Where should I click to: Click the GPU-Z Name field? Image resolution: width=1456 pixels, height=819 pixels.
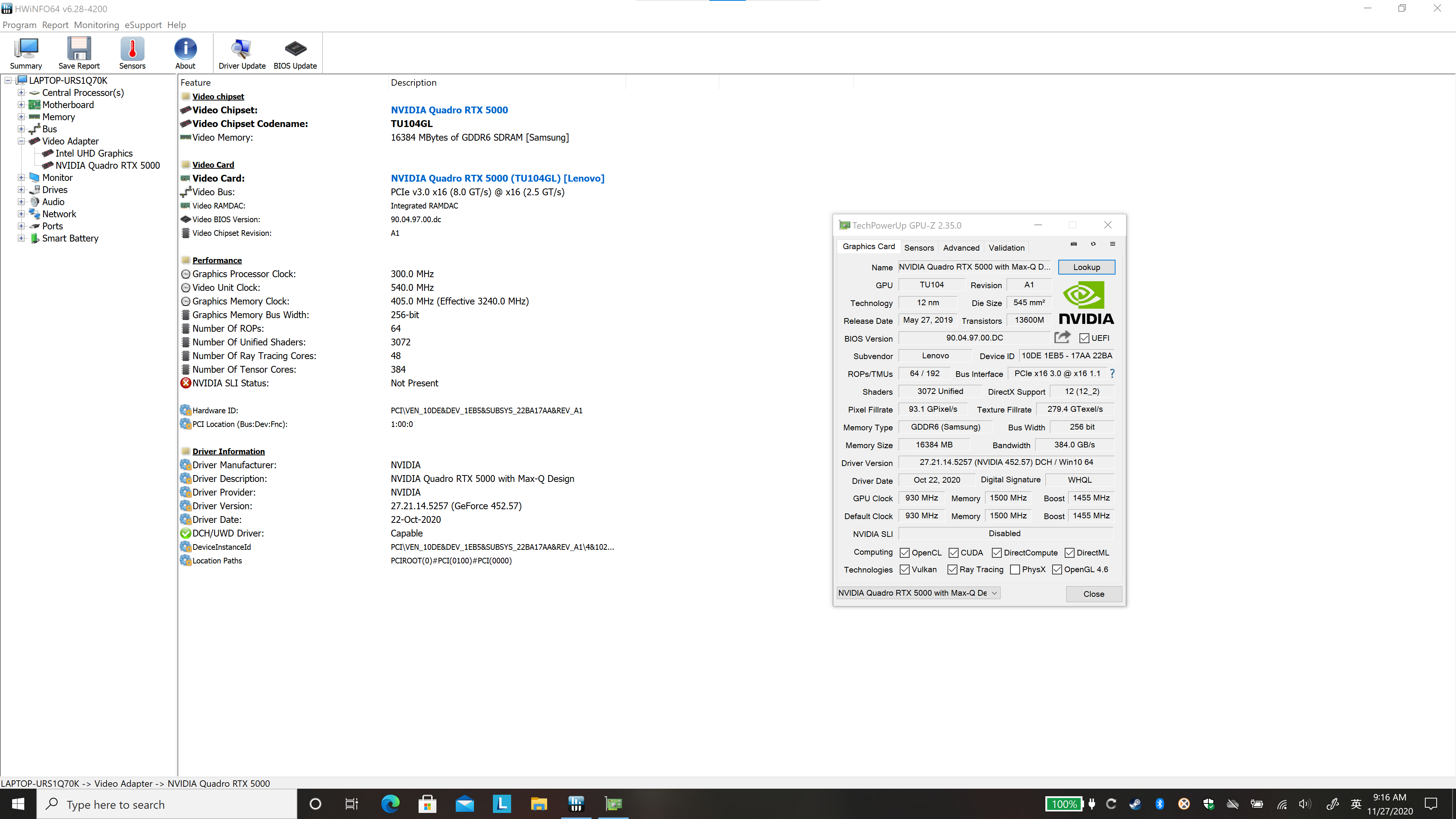[974, 267]
